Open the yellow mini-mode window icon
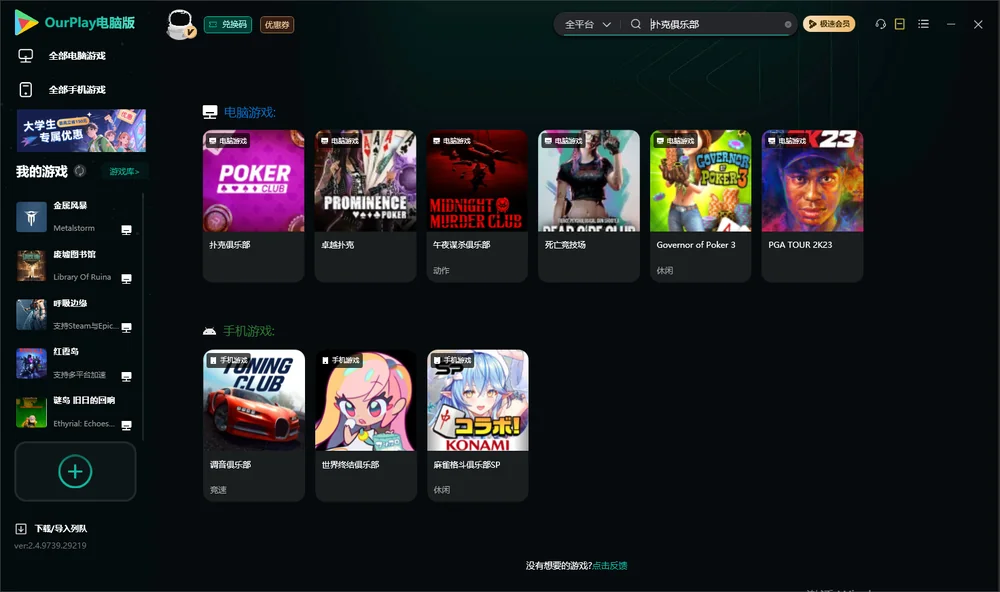The height and width of the screenshot is (592, 1000). (x=900, y=24)
